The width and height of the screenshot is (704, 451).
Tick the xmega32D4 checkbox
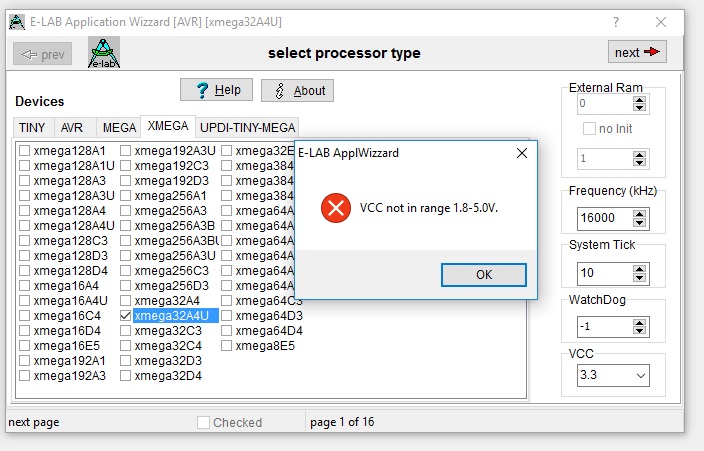click(x=125, y=376)
